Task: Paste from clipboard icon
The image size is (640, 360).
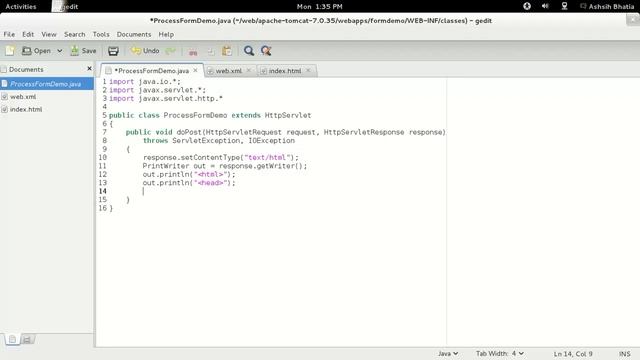Action: [227, 51]
